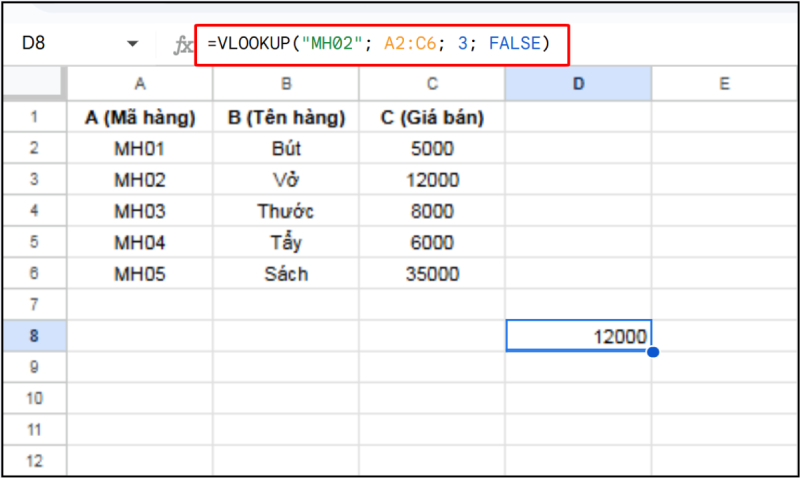Click cell 'B (Tên hàng)'
The height and width of the screenshot is (478, 800).
click(x=286, y=117)
